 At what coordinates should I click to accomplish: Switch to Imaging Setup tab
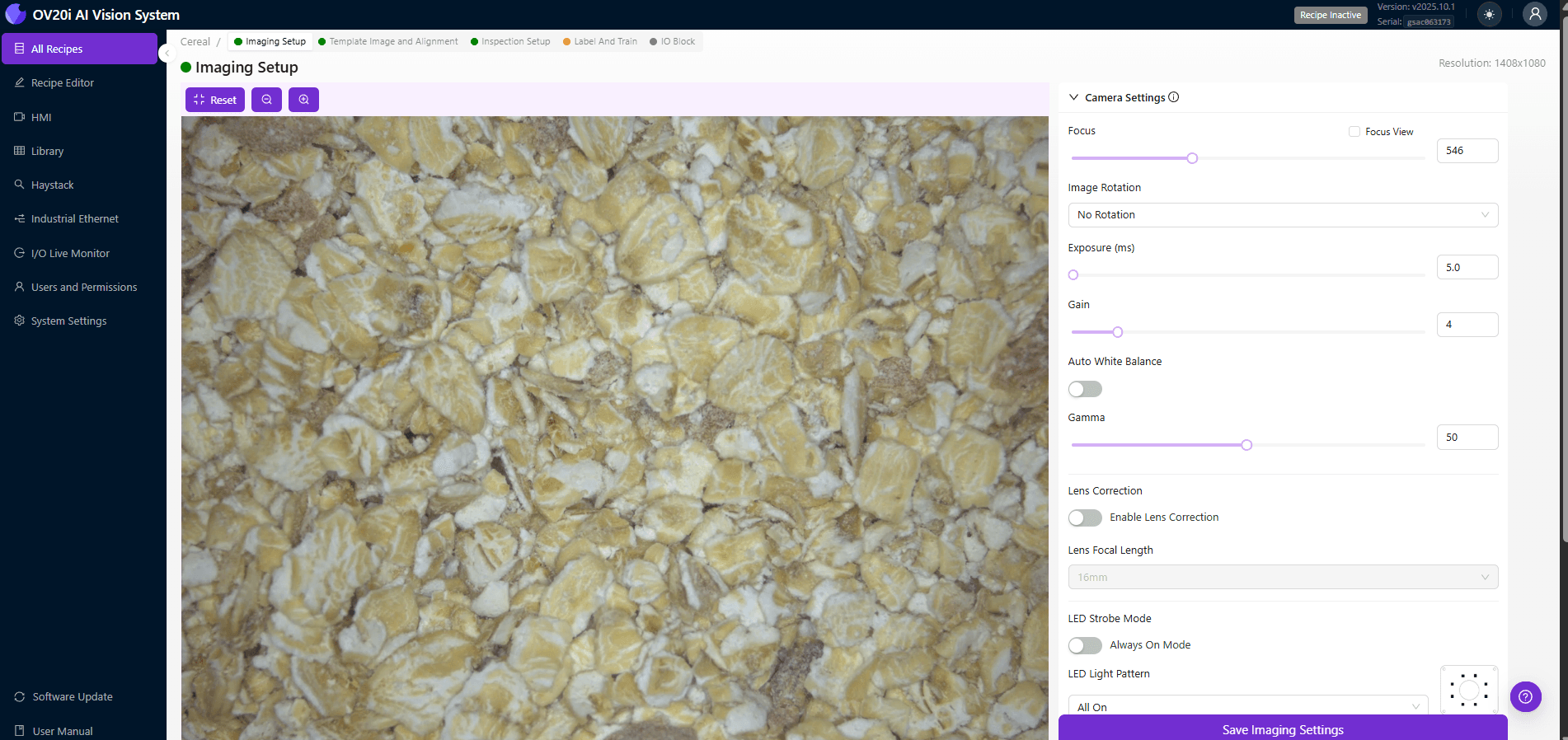pyautogui.click(x=270, y=41)
